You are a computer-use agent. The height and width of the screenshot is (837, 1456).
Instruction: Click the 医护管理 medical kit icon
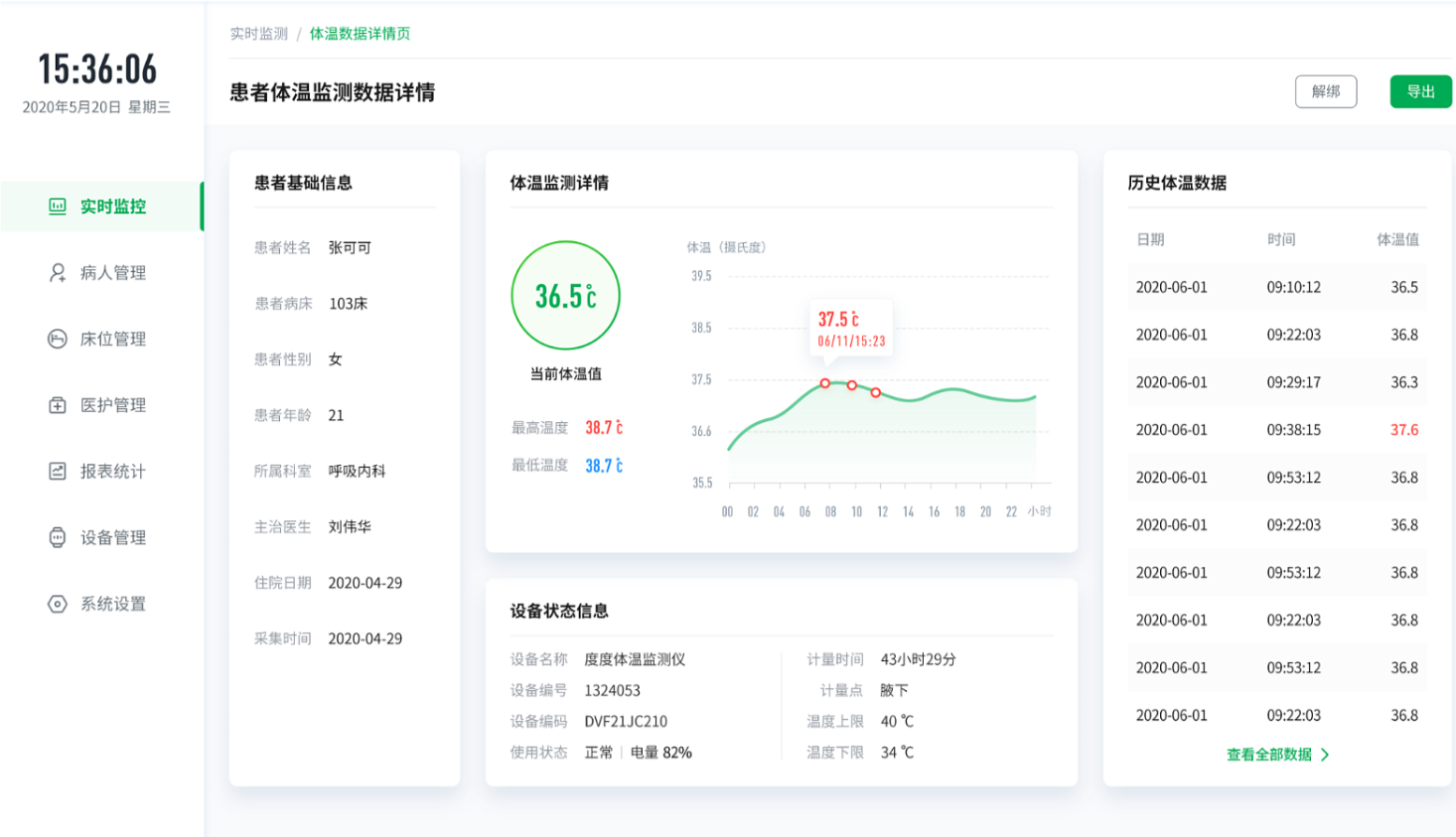pos(58,405)
